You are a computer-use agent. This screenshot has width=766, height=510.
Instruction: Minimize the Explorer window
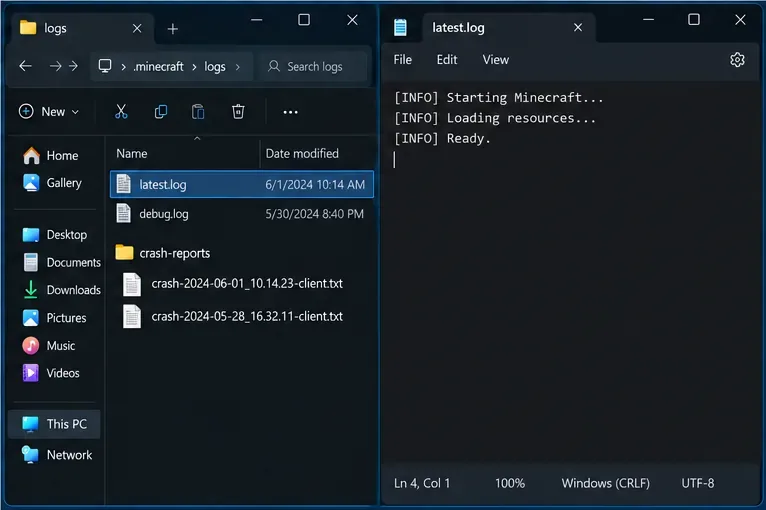pyautogui.click(x=256, y=20)
